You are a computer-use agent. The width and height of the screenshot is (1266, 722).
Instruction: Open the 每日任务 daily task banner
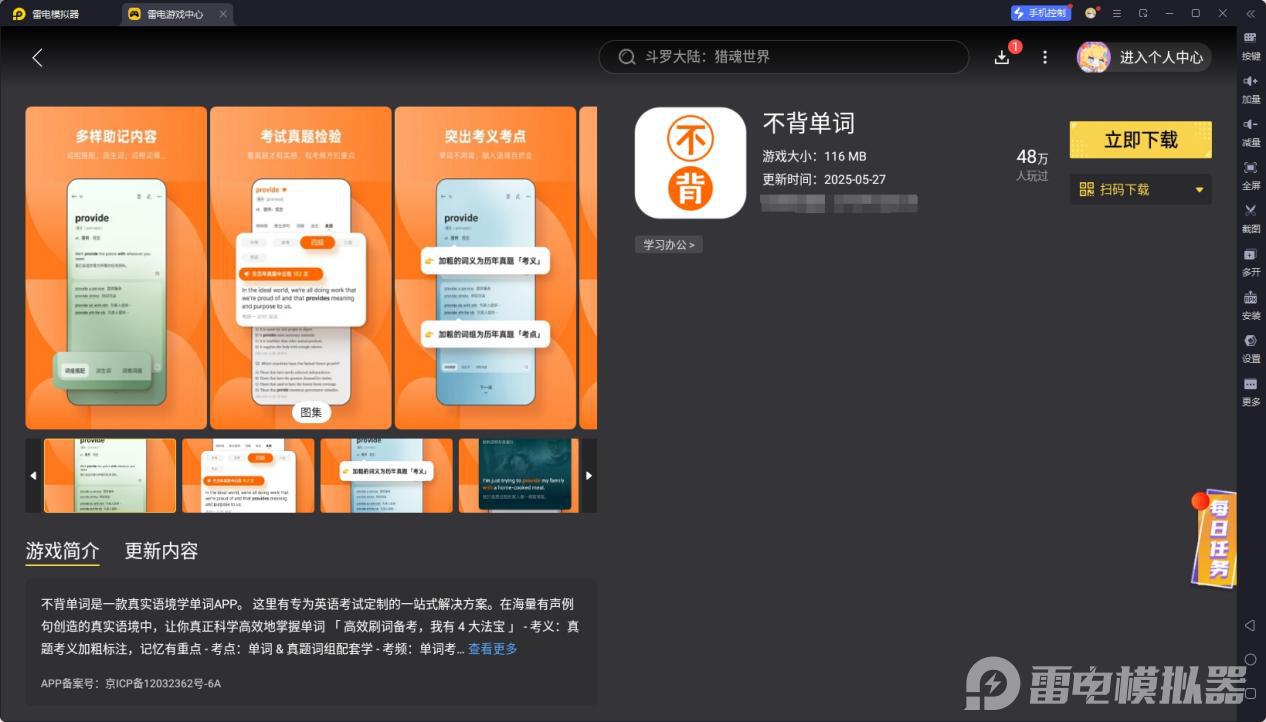click(1214, 538)
